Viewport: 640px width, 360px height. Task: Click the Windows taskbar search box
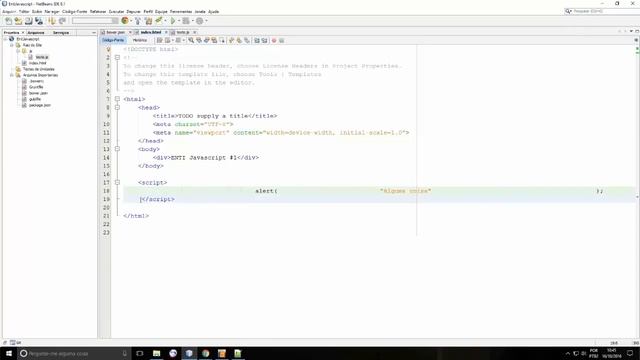click(x=73, y=353)
